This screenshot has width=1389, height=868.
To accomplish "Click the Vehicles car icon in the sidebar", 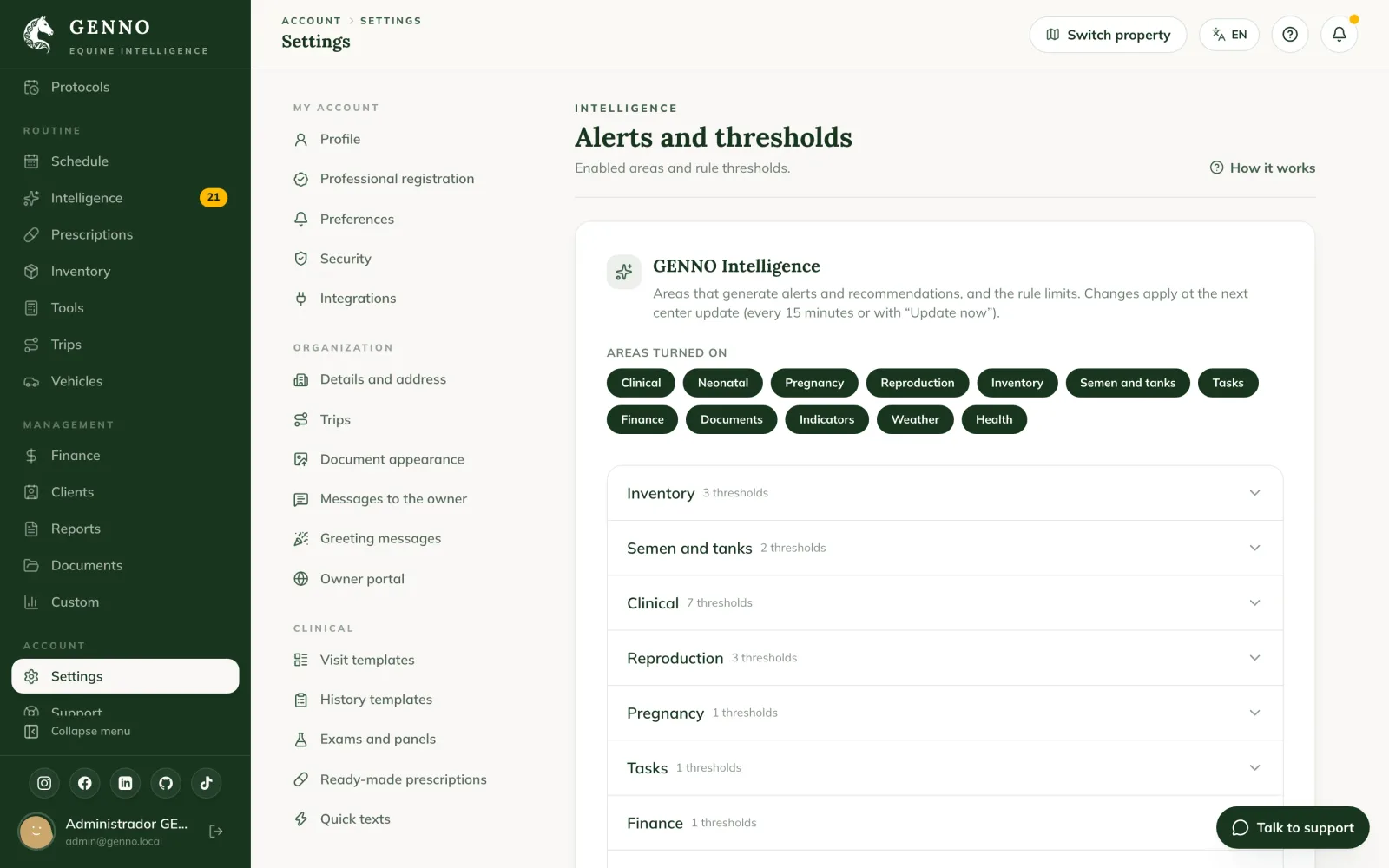I will coord(31,381).
